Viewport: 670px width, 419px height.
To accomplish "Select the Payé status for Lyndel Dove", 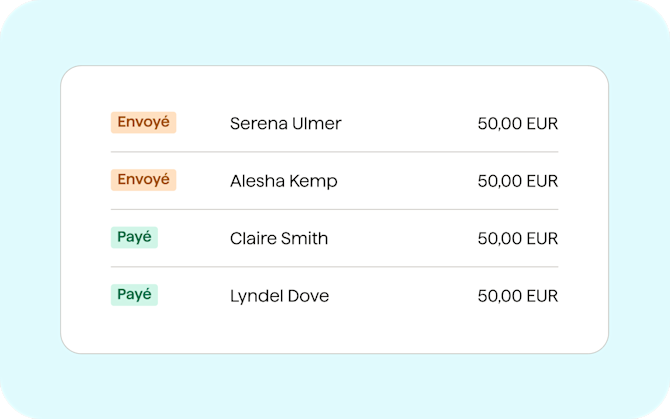I will click(134, 295).
